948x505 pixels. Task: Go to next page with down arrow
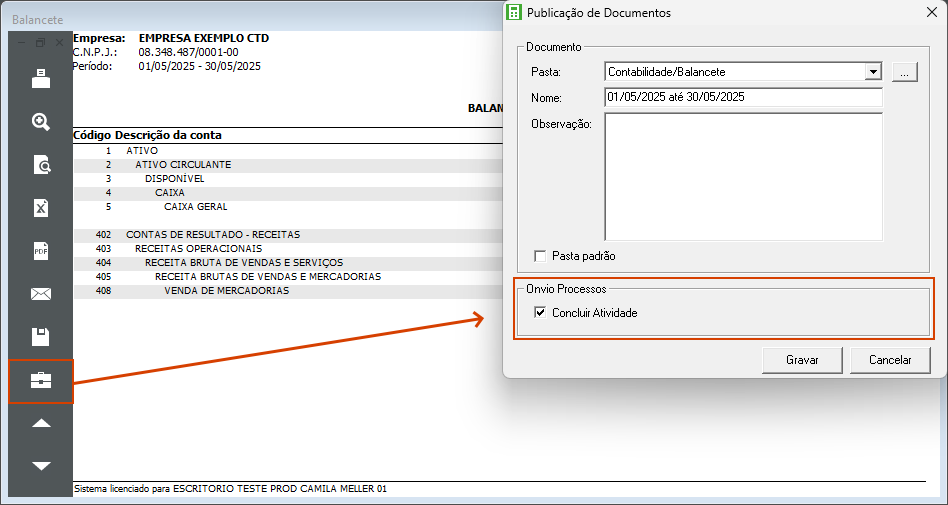coord(41,466)
